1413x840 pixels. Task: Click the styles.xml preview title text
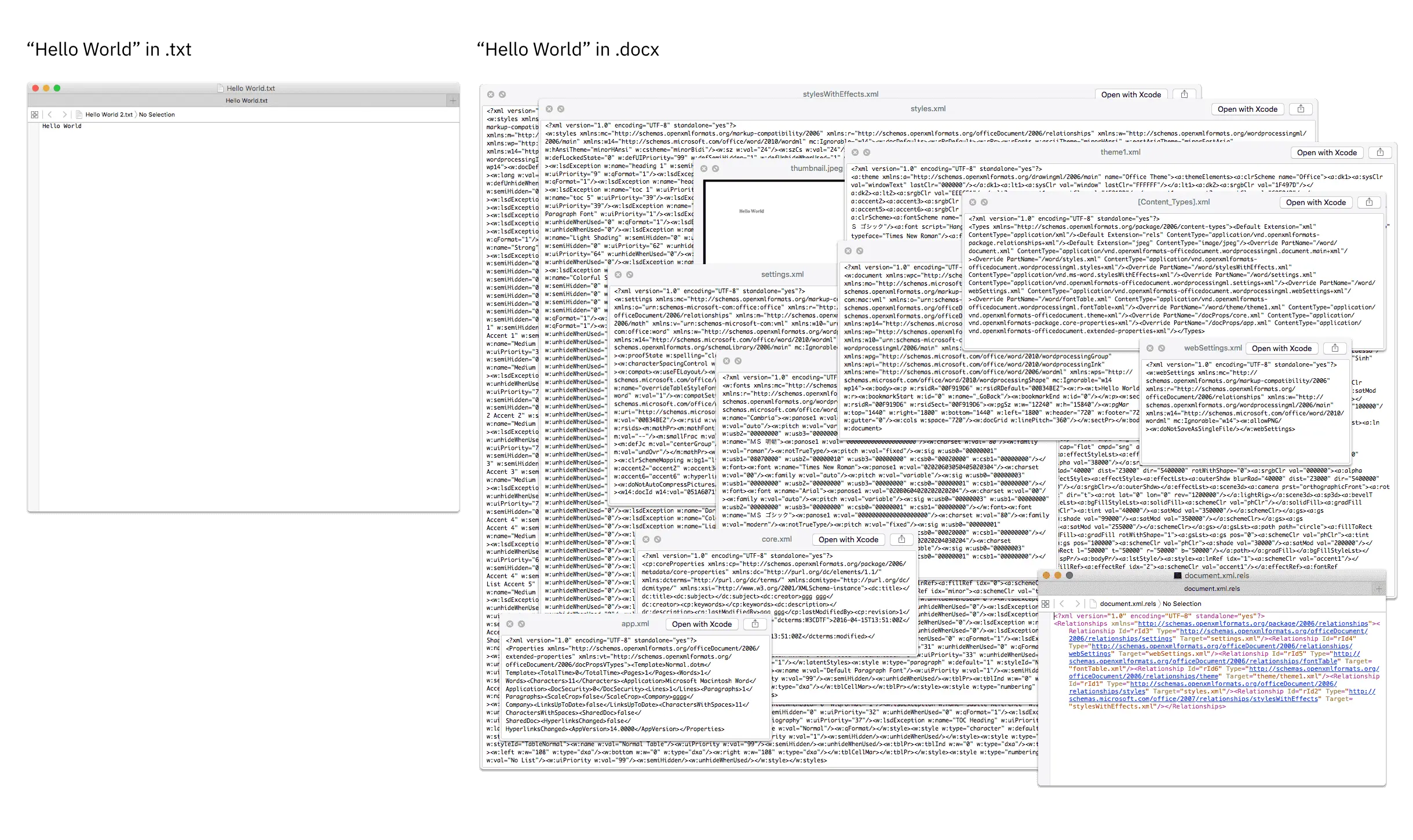[928, 109]
